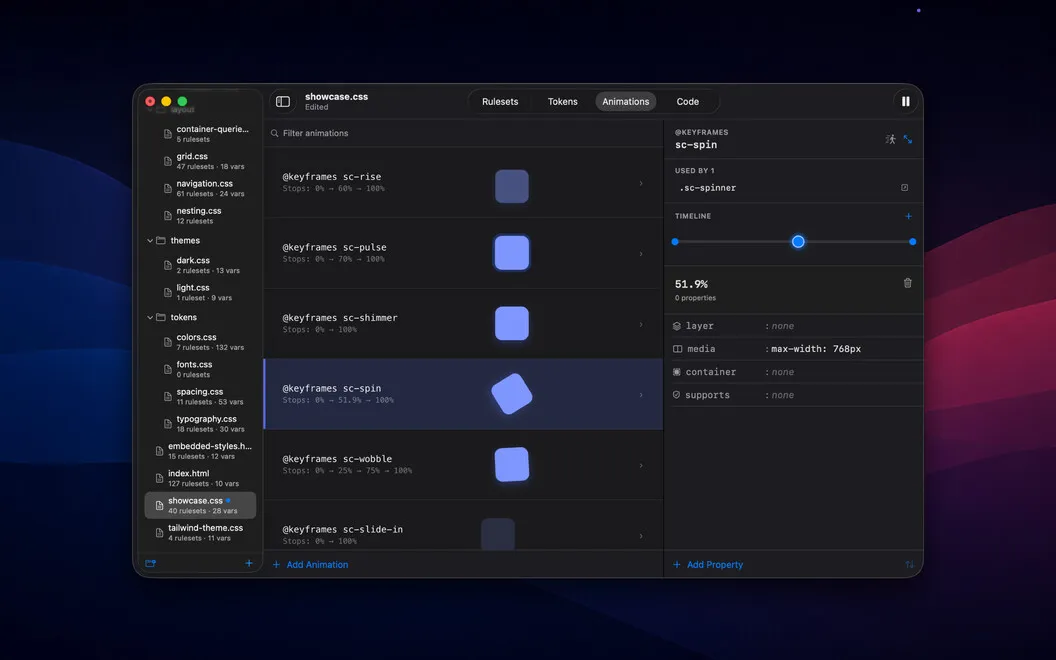Expand sc-shimmer with its chevron

coord(640,325)
